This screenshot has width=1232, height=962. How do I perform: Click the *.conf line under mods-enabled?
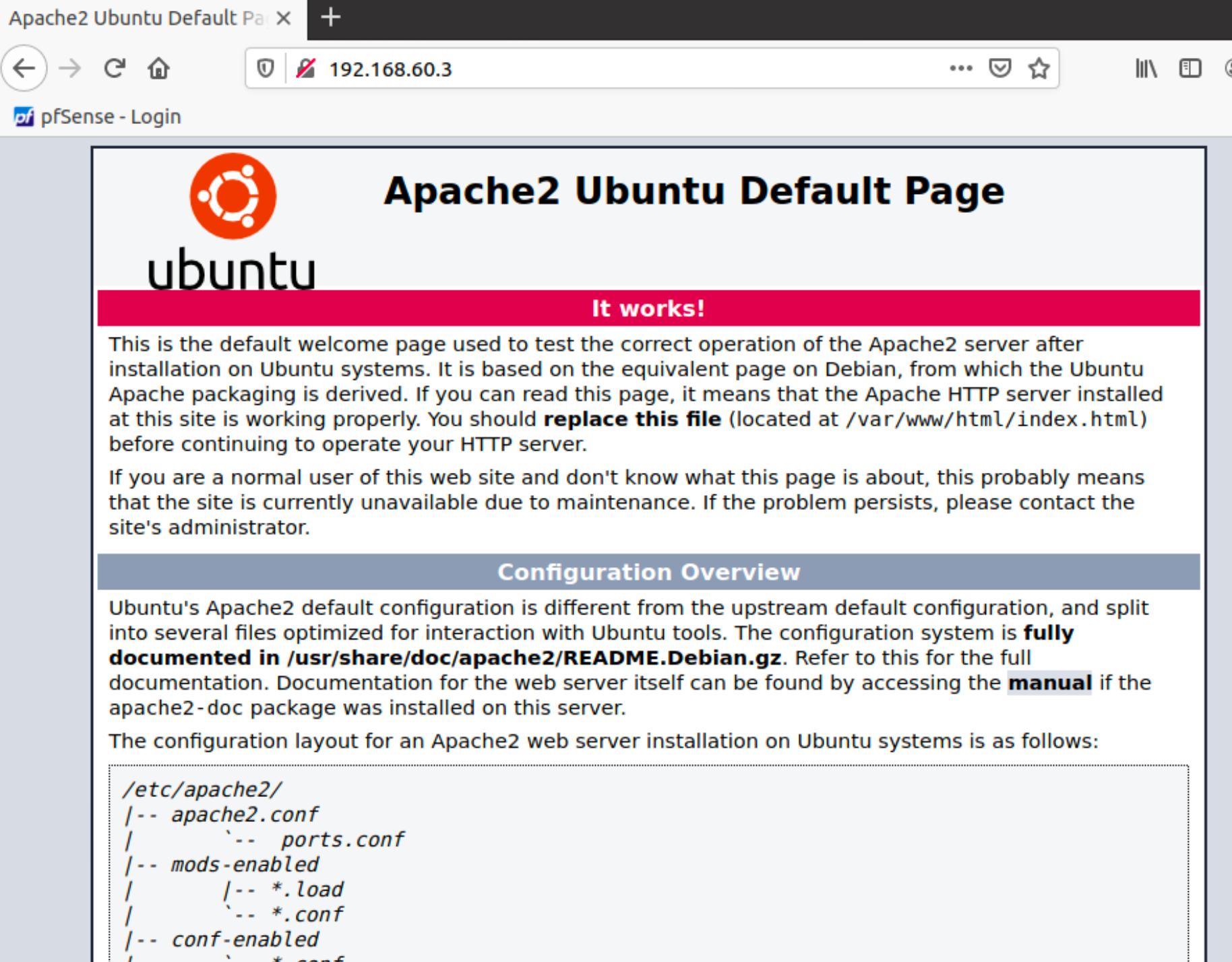(x=306, y=914)
